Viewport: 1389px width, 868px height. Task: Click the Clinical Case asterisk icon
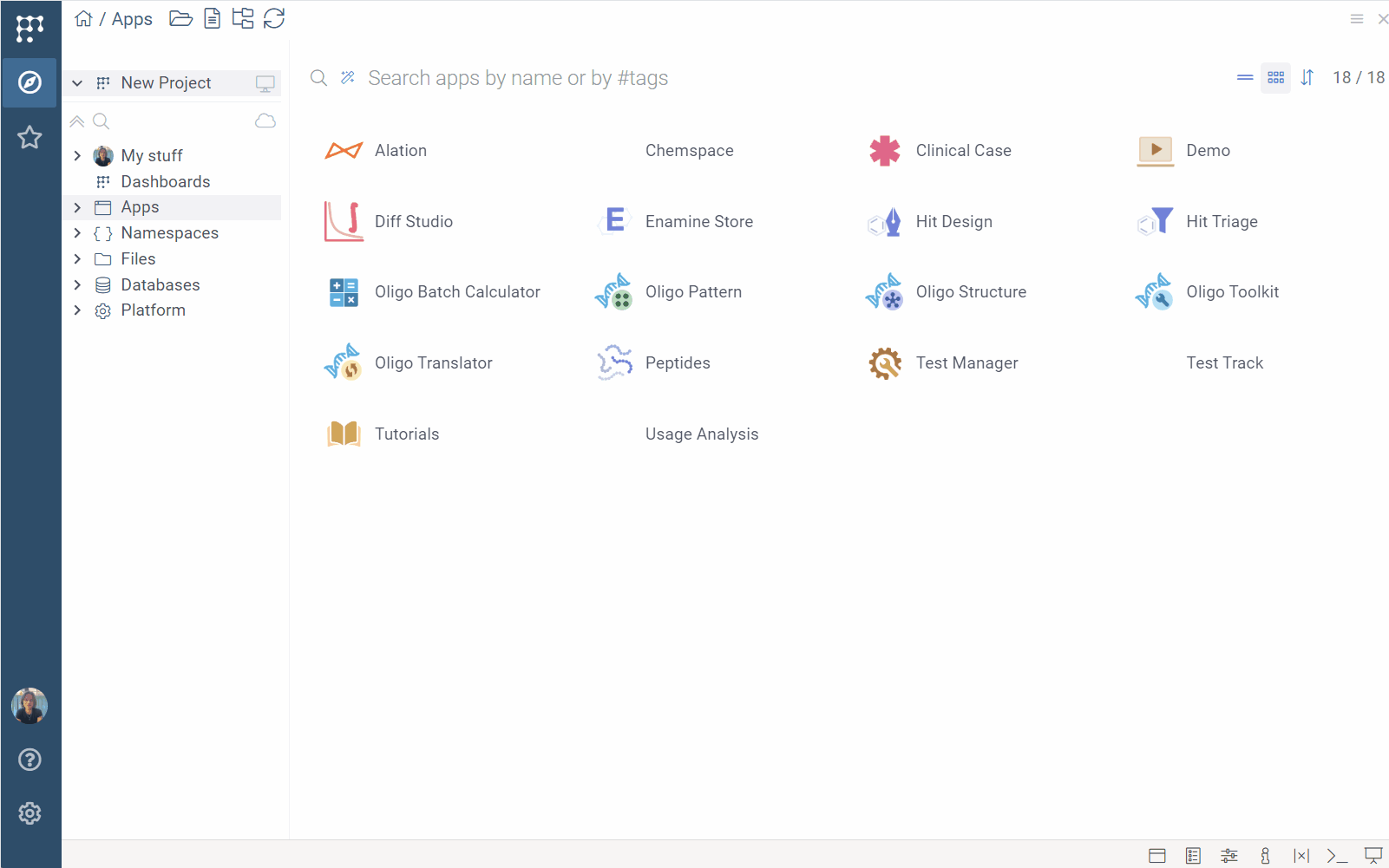coord(885,151)
